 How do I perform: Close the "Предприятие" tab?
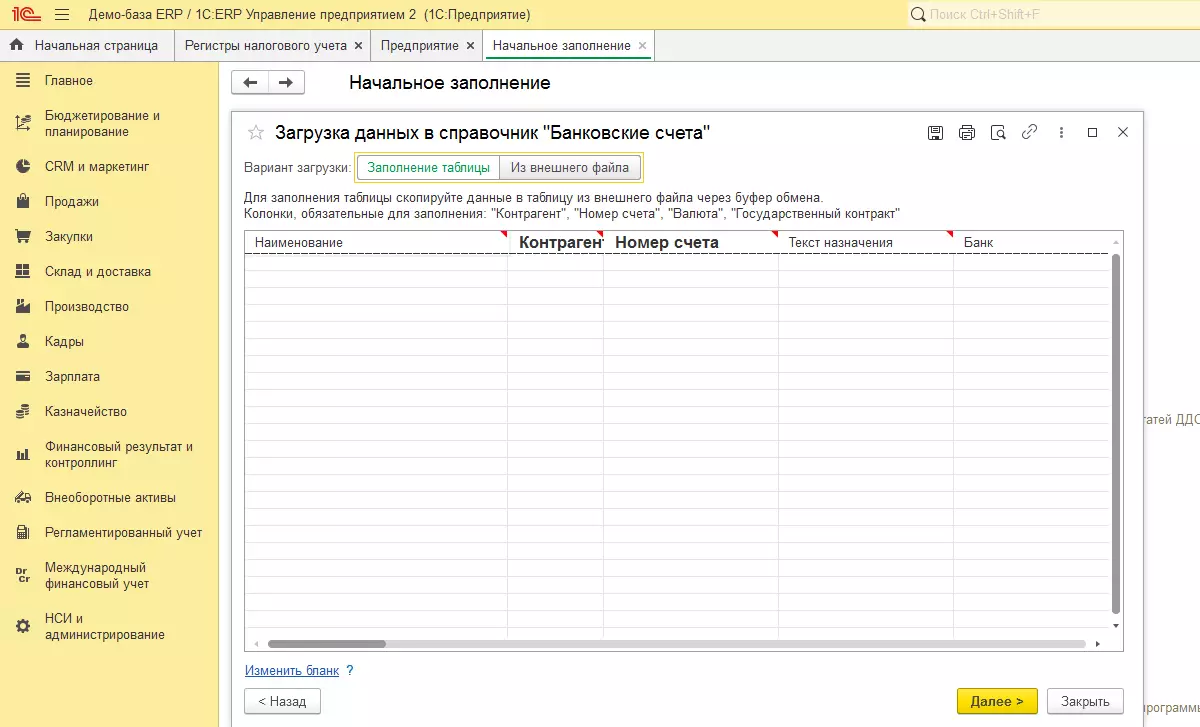click(470, 46)
